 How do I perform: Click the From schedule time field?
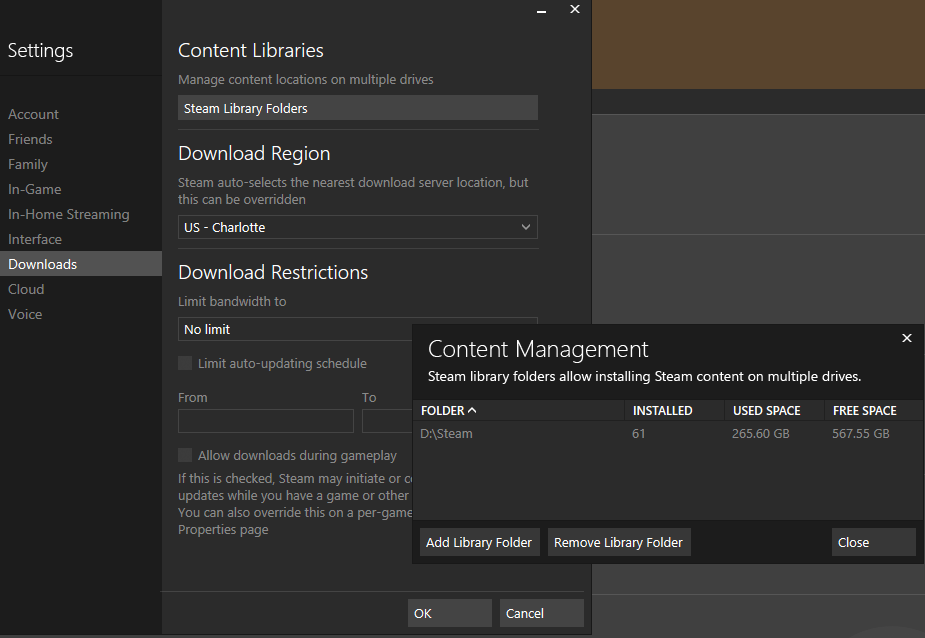[265, 421]
